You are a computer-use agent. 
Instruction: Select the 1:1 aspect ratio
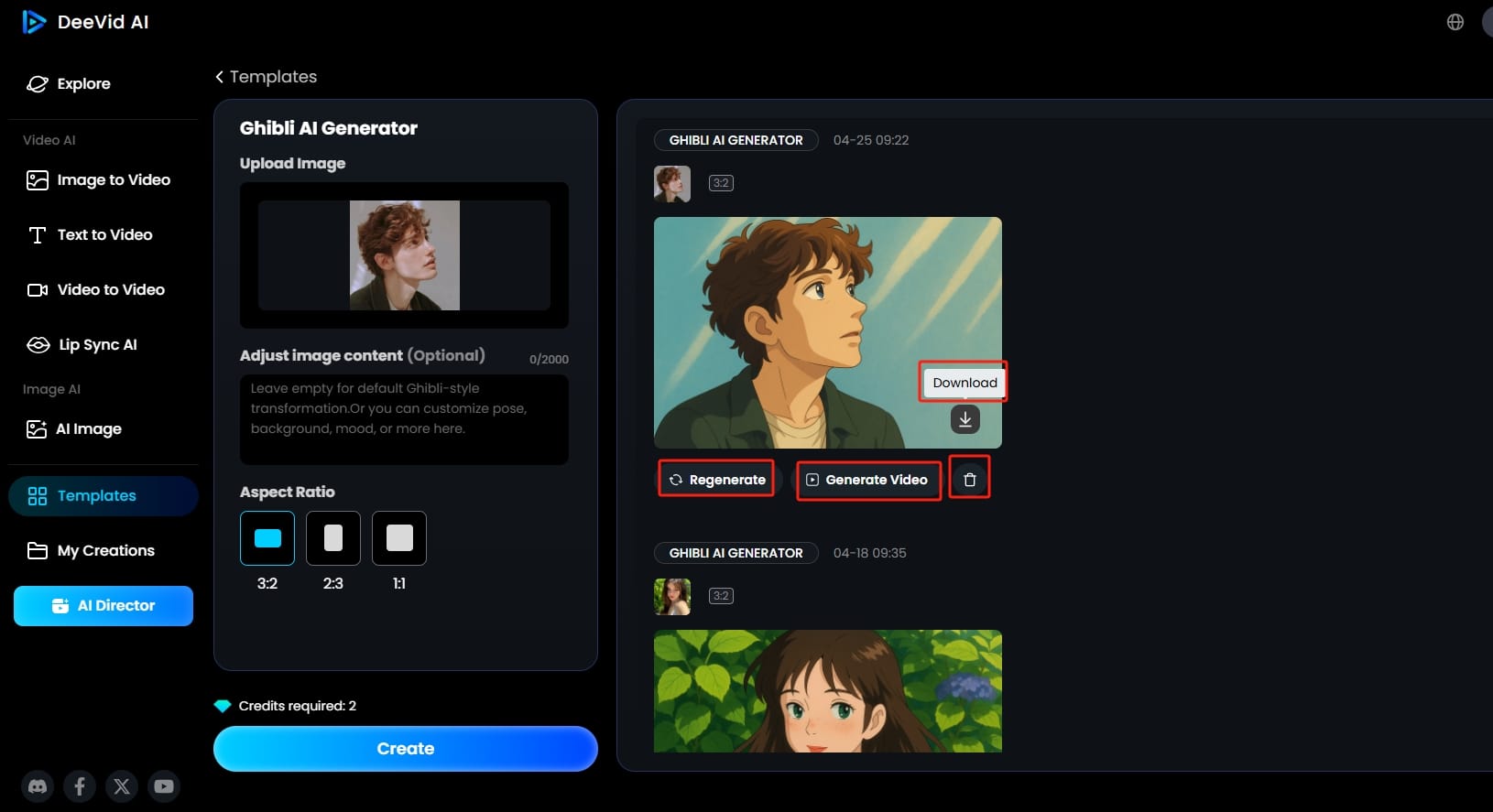click(399, 538)
